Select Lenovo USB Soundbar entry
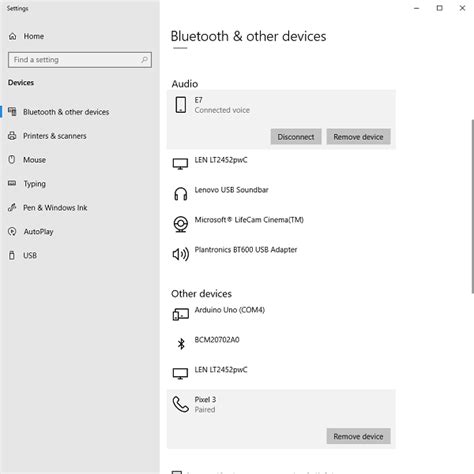Image resolution: width=474 pixels, height=474 pixels. [231, 190]
